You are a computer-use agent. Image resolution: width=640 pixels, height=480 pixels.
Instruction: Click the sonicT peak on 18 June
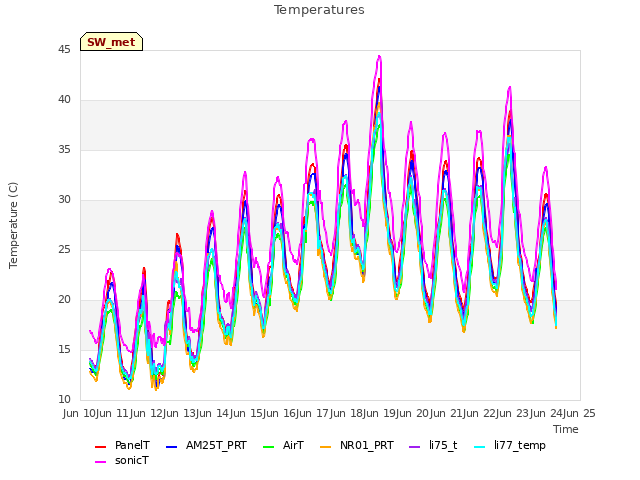(379, 56)
